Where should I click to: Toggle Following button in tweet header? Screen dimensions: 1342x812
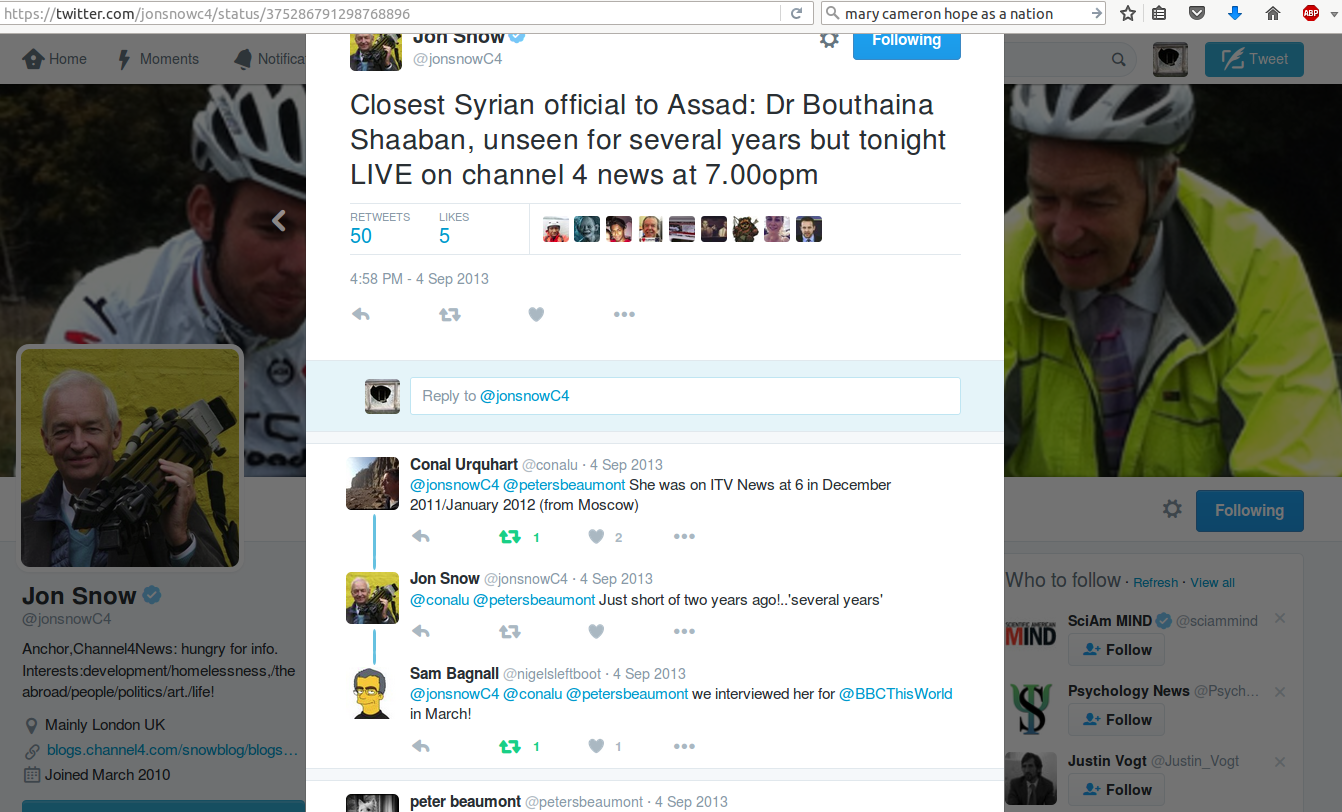pyautogui.click(x=906, y=40)
